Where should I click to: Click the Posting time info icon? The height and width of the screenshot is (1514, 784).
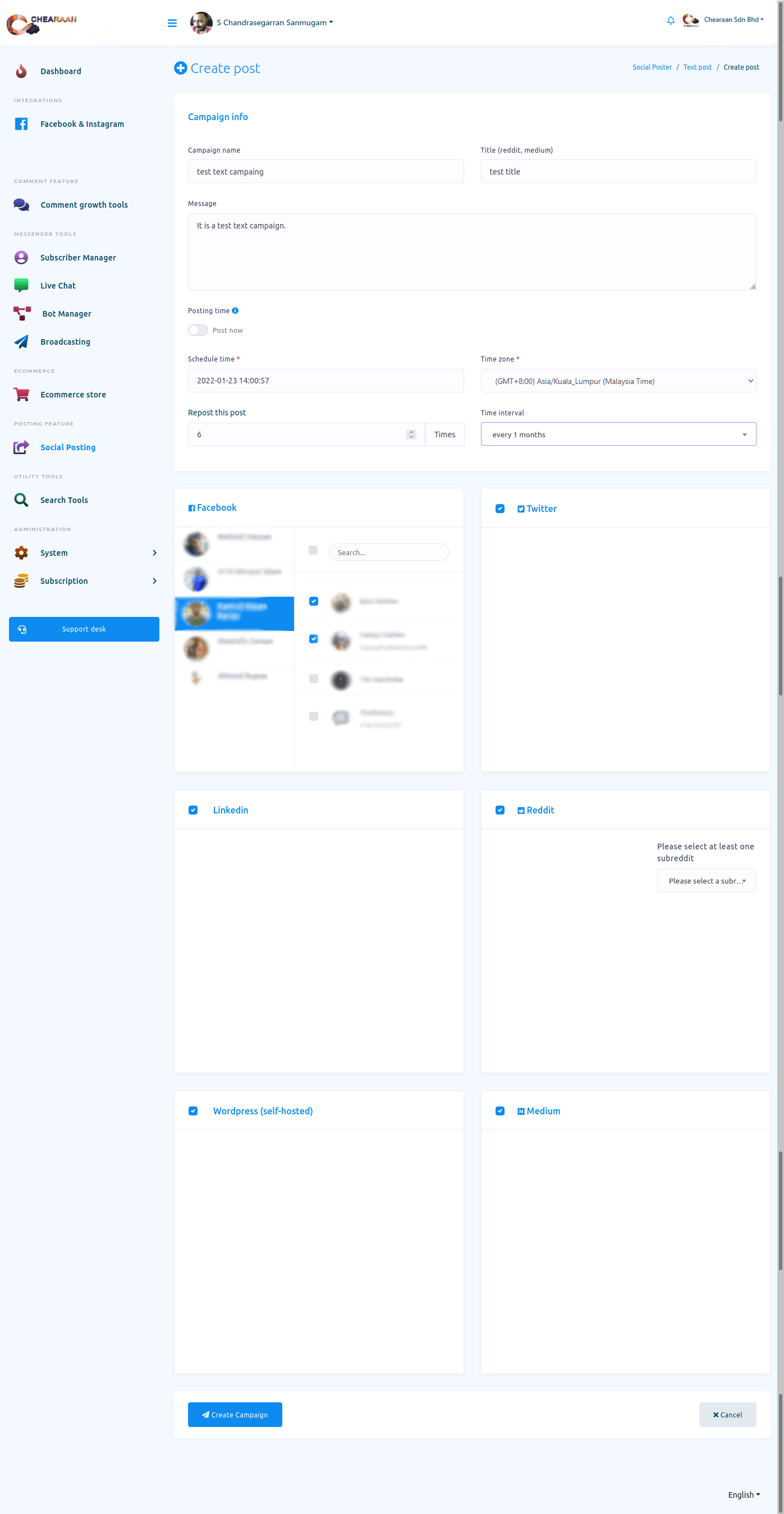(235, 310)
